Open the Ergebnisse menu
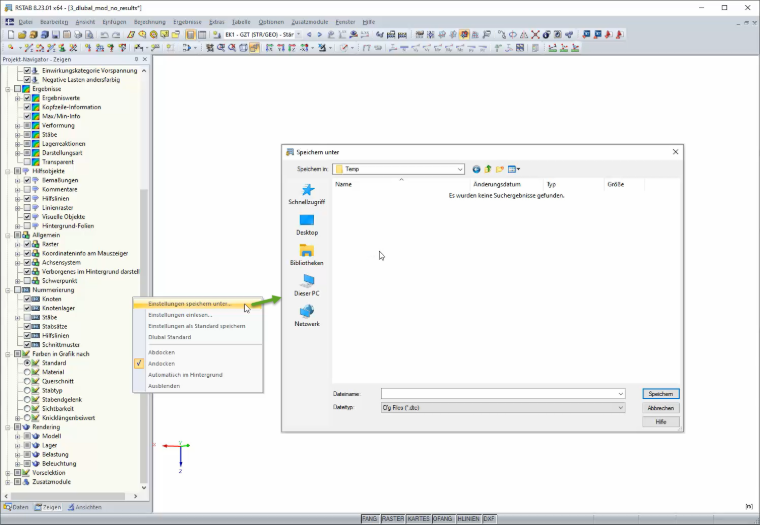Screen dimensions: 760x525 click(187, 22)
